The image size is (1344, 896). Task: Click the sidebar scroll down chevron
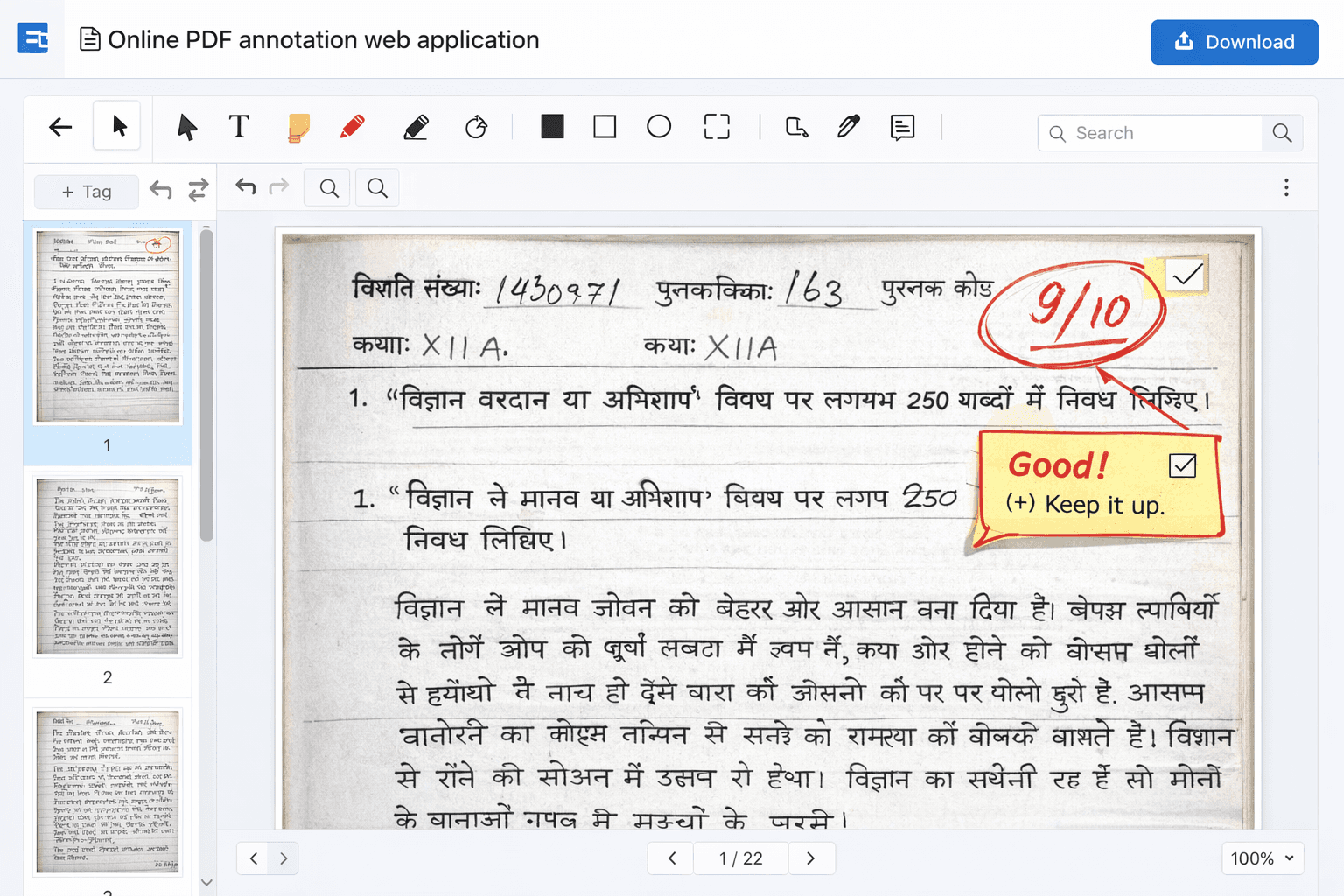(206, 882)
